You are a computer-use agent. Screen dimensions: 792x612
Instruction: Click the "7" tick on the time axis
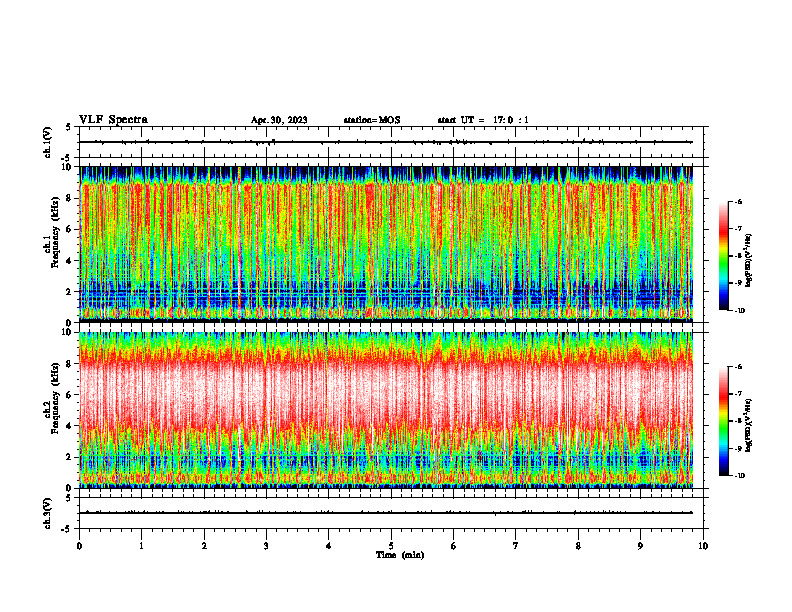click(x=516, y=546)
